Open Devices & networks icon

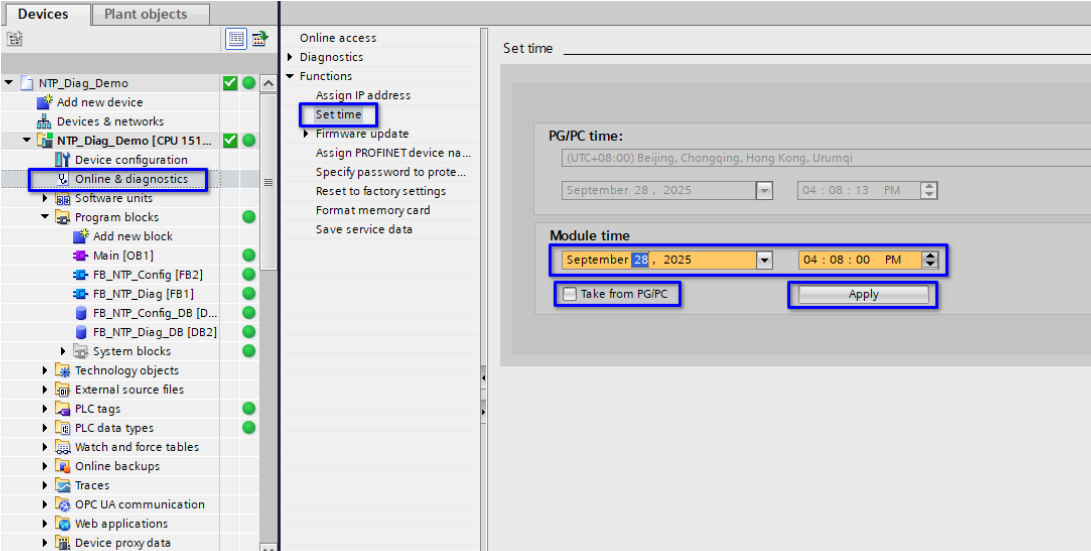point(45,121)
